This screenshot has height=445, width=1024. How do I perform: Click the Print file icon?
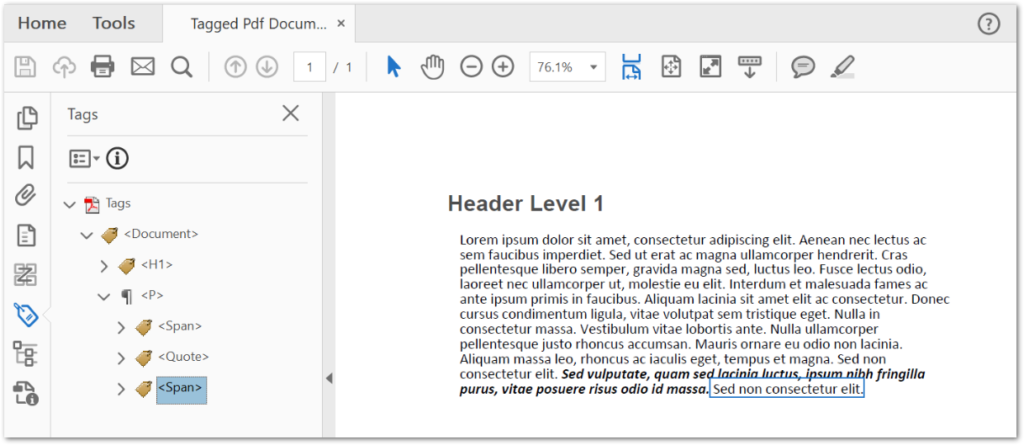point(103,67)
